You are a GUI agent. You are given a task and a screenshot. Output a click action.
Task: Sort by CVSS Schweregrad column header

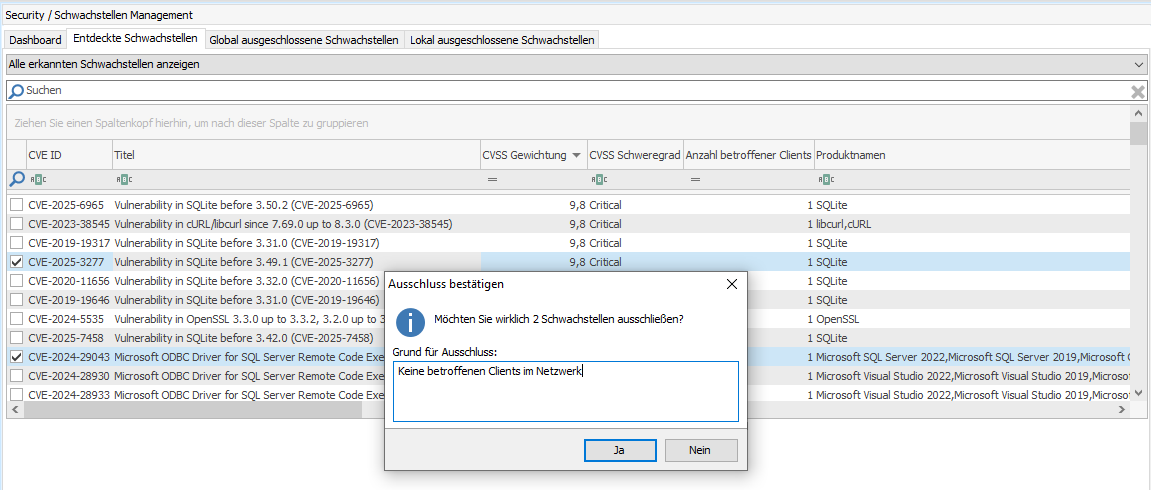tap(635, 156)
